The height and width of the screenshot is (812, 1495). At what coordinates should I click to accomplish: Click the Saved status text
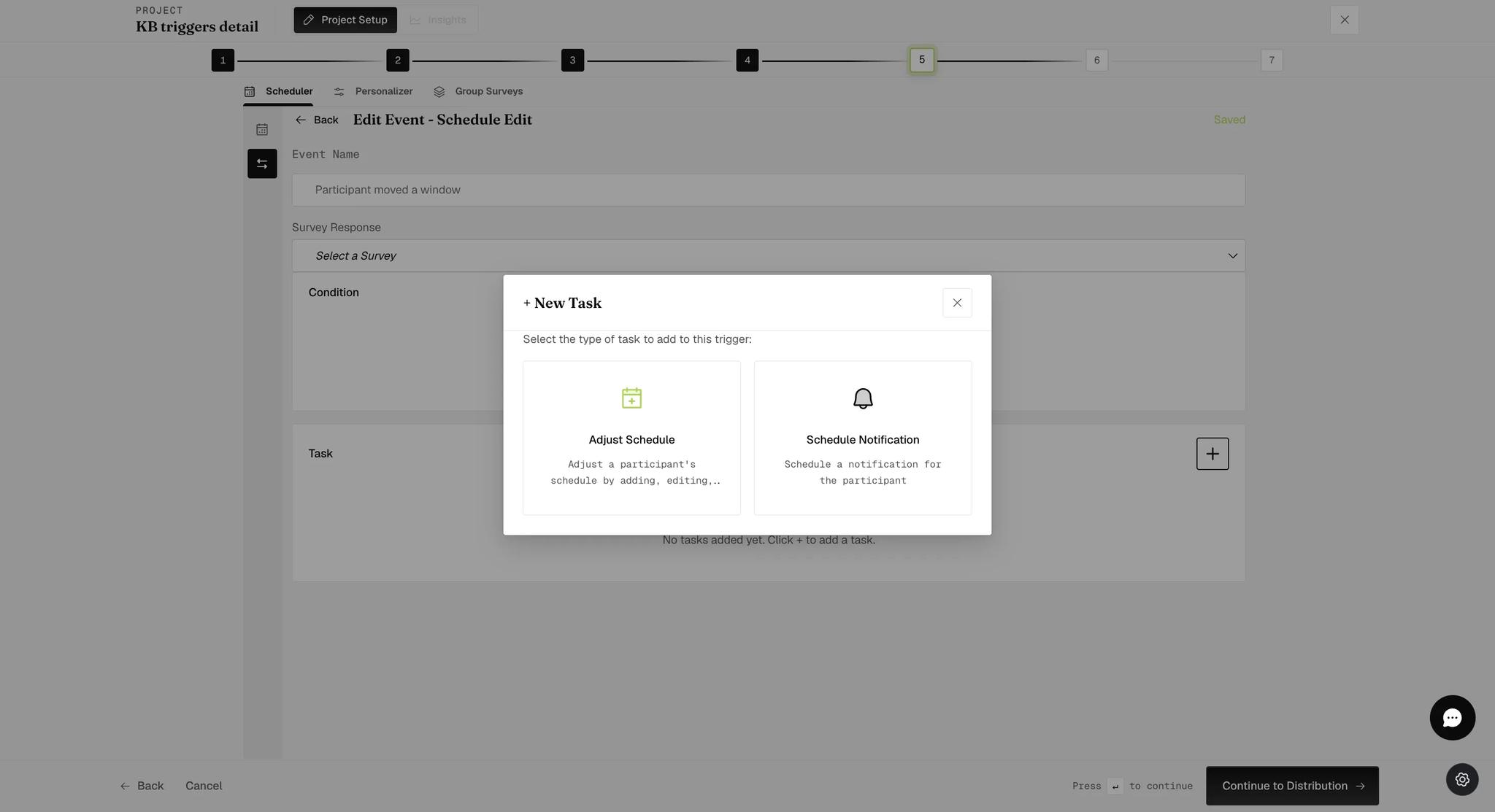pos(1229,120)
